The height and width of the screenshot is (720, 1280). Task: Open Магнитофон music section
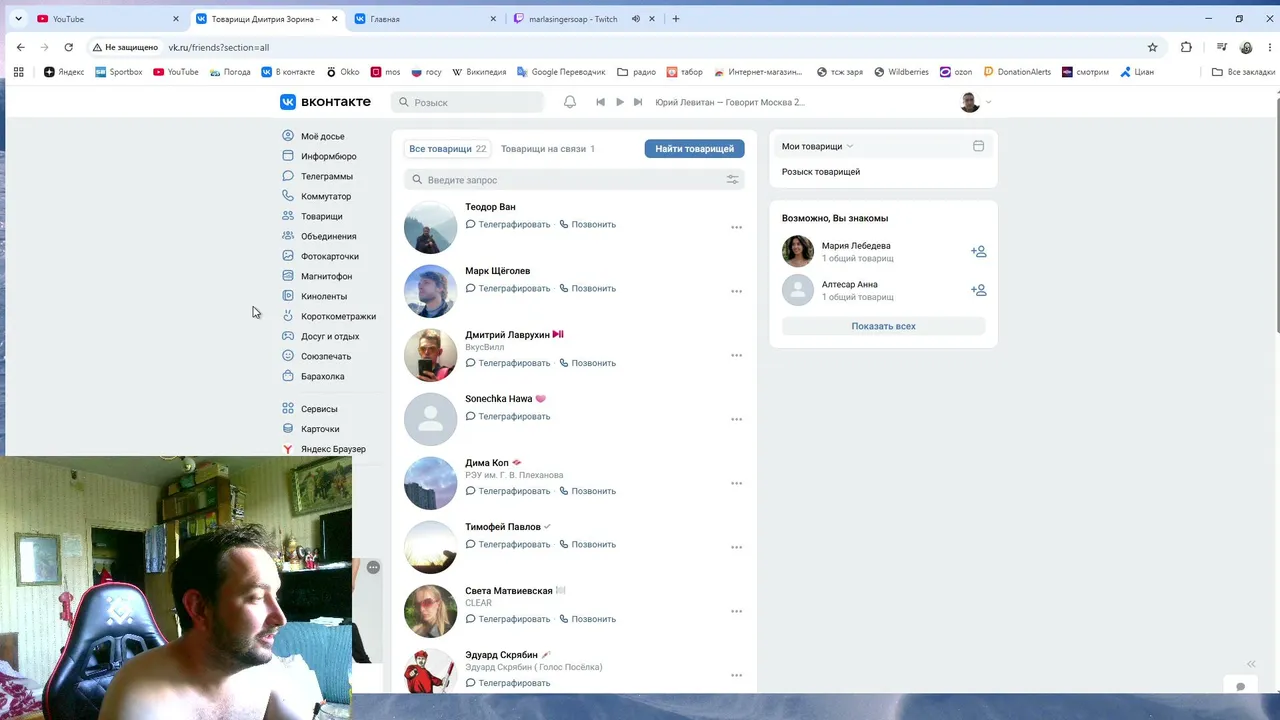(317, 276)
